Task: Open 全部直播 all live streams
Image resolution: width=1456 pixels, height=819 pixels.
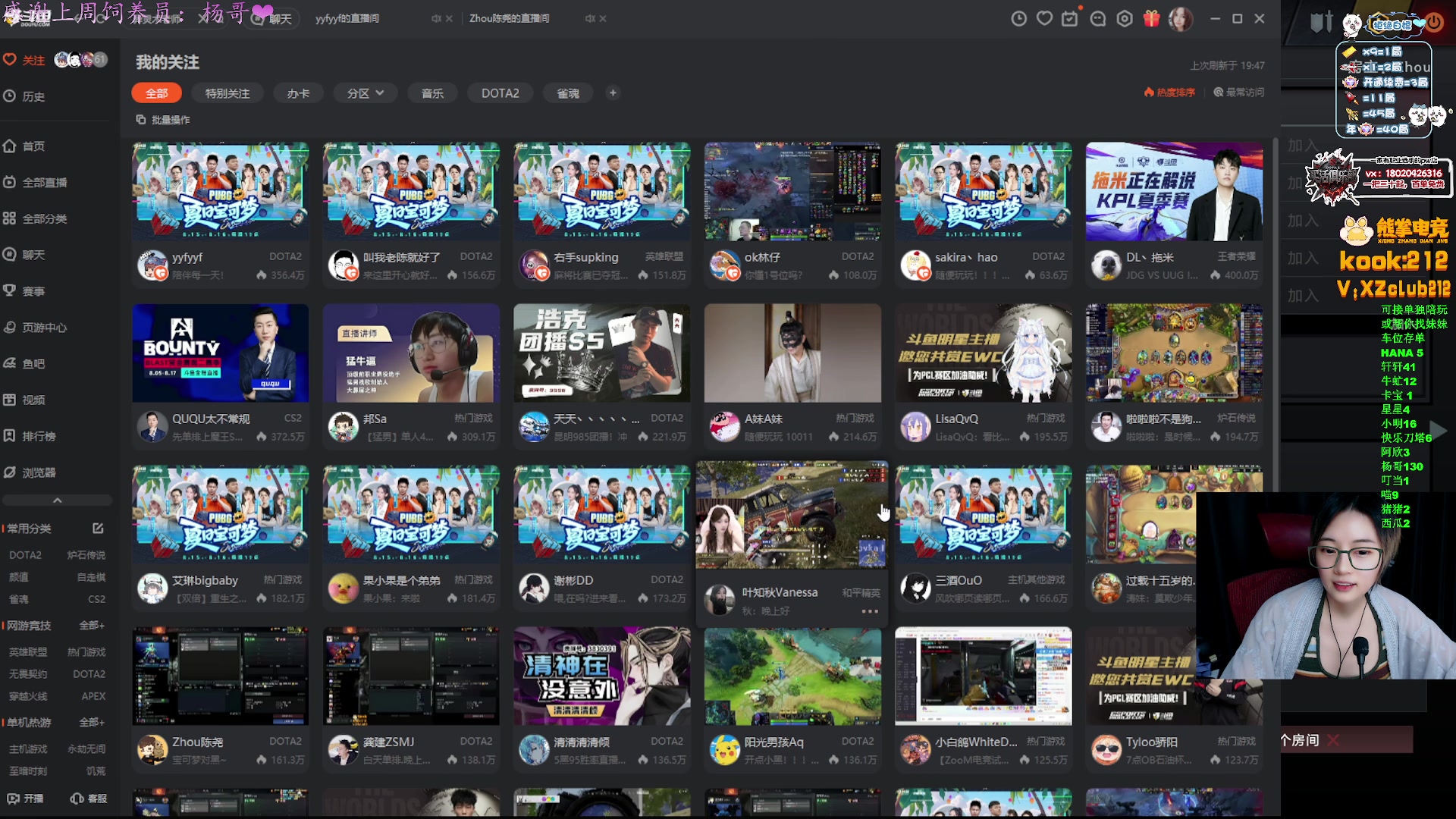Action: click(35, 182)
